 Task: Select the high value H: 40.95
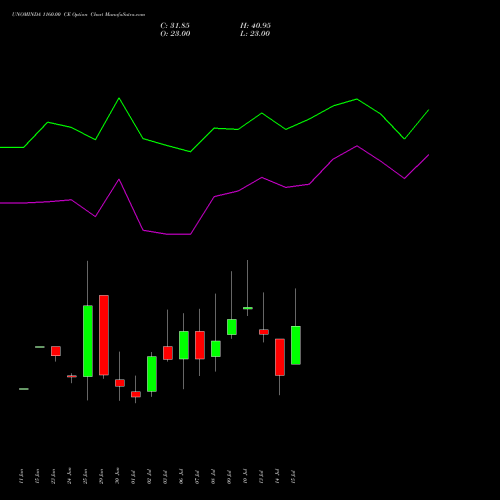[x=255, y=26]
